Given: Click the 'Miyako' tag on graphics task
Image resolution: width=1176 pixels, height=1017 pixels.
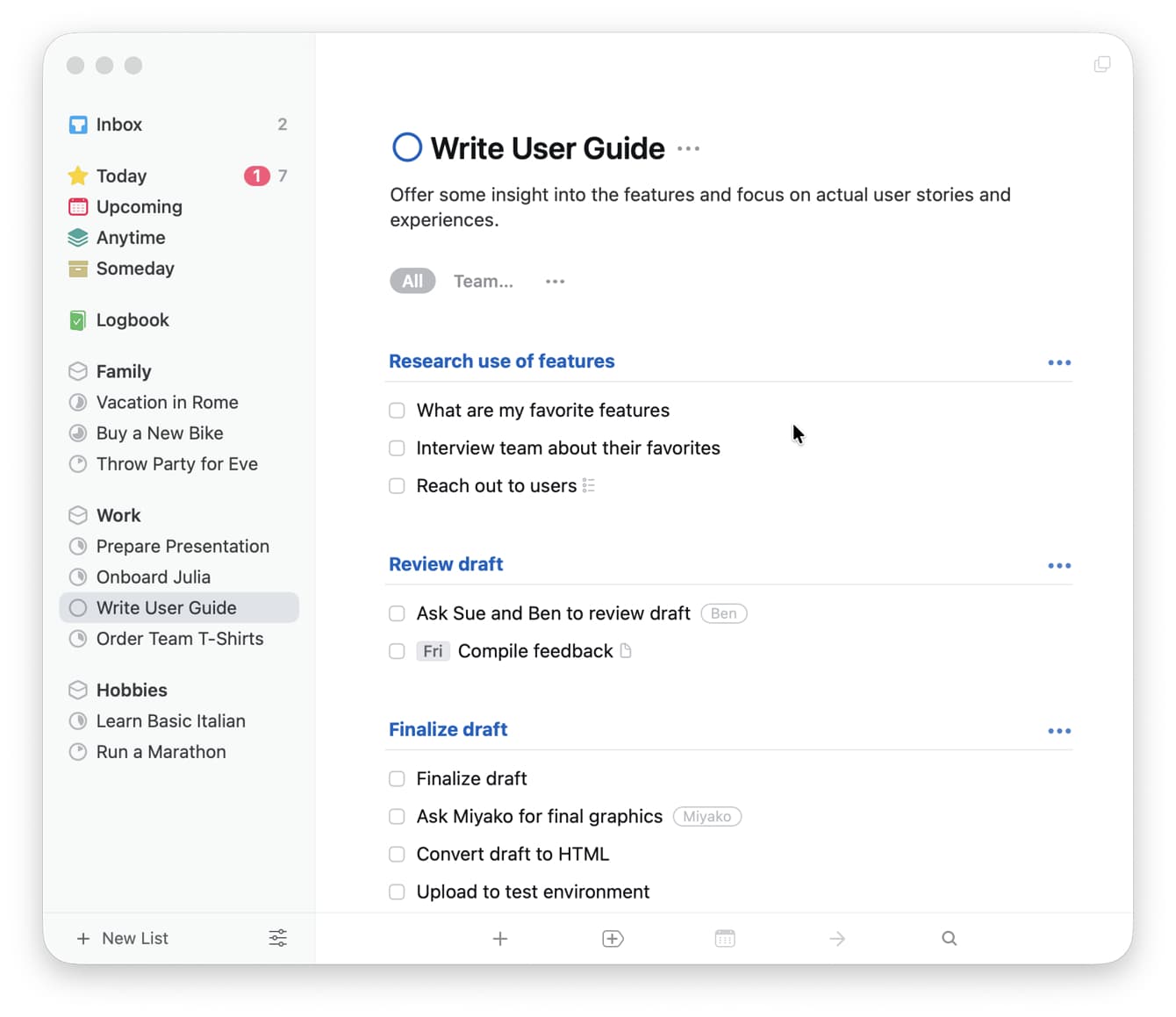Looking at the screenshot, I should click(x=706, y=817).
